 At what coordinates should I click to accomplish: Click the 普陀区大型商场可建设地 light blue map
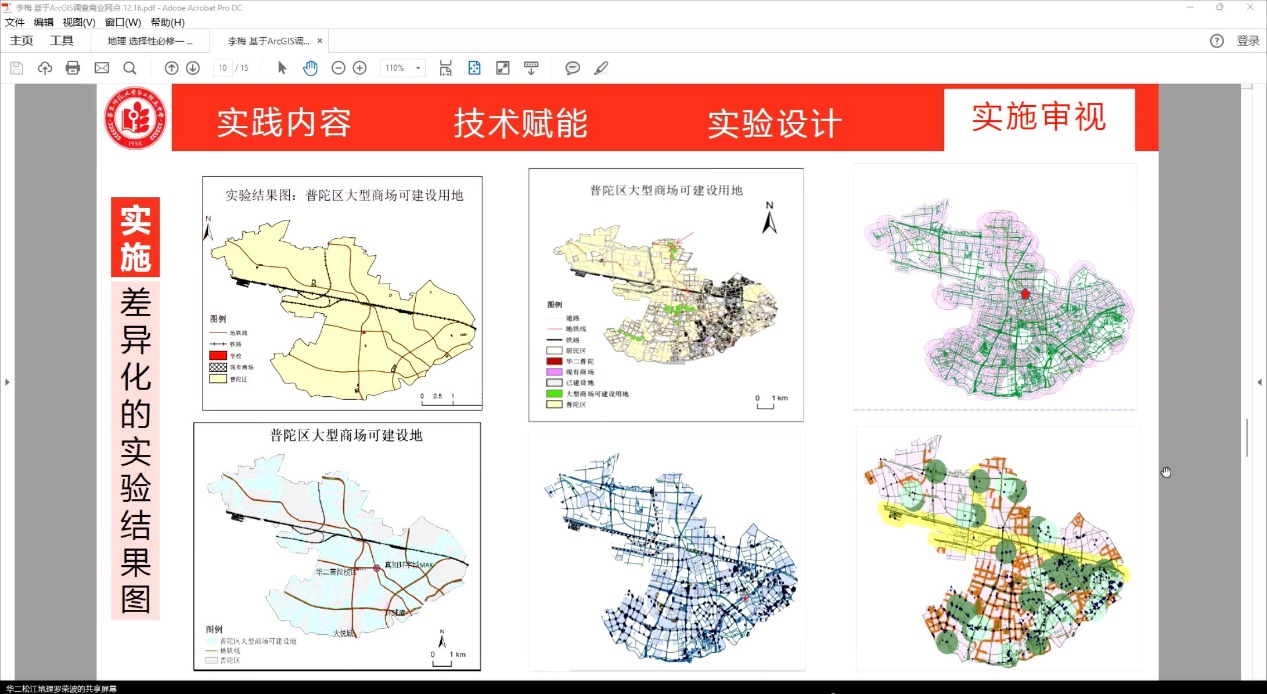point(337,546)
